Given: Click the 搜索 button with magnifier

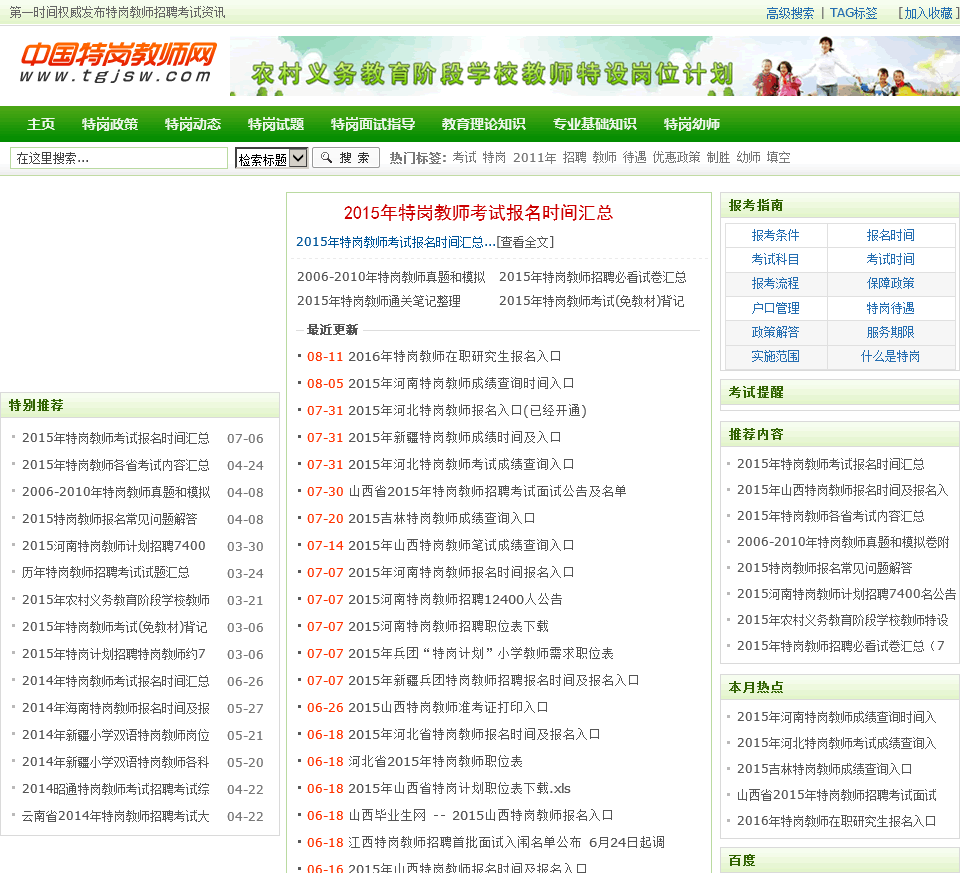Looking at the screenshot, I should pos(346,158).
